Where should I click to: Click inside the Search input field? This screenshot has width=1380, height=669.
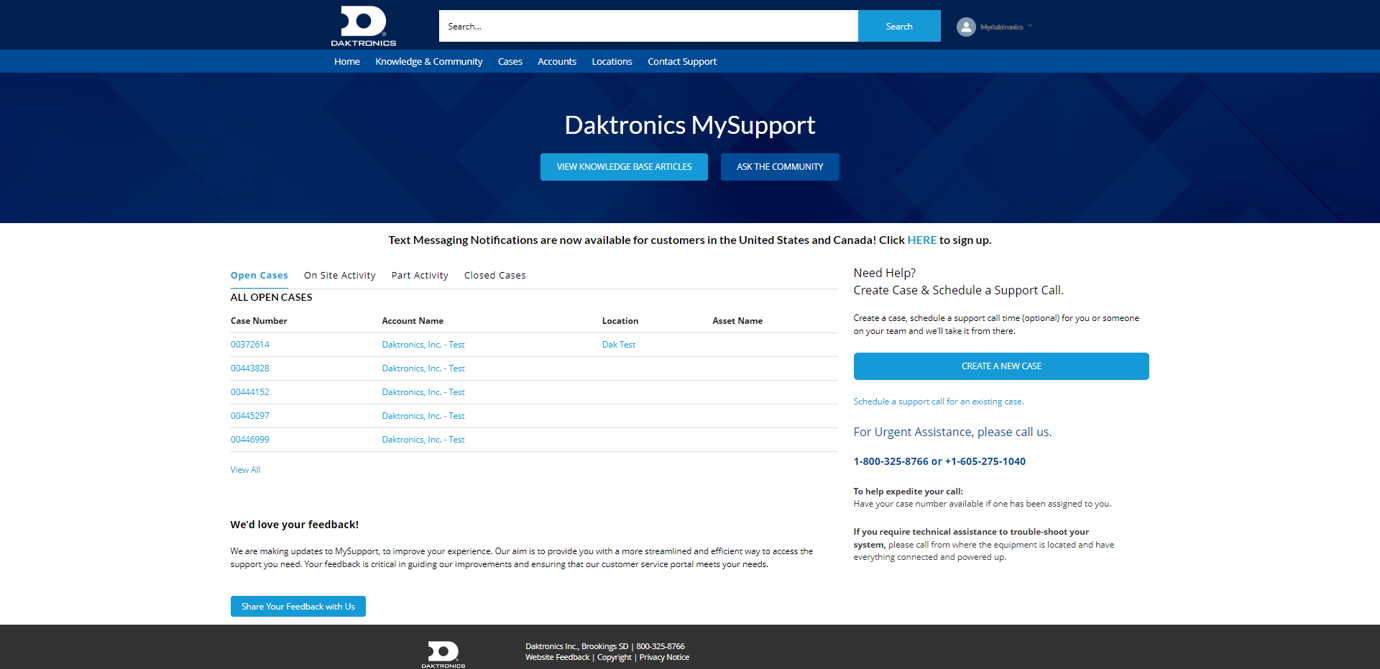point(647,25)
